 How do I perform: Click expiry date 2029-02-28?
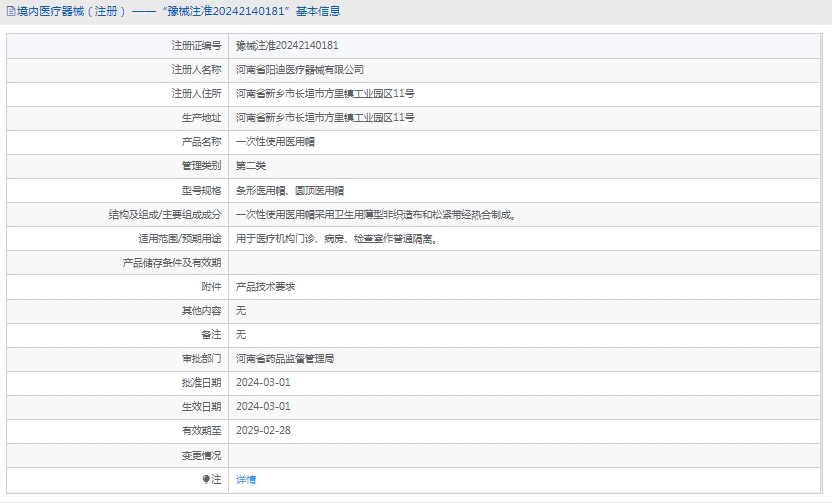coord(263,430)
